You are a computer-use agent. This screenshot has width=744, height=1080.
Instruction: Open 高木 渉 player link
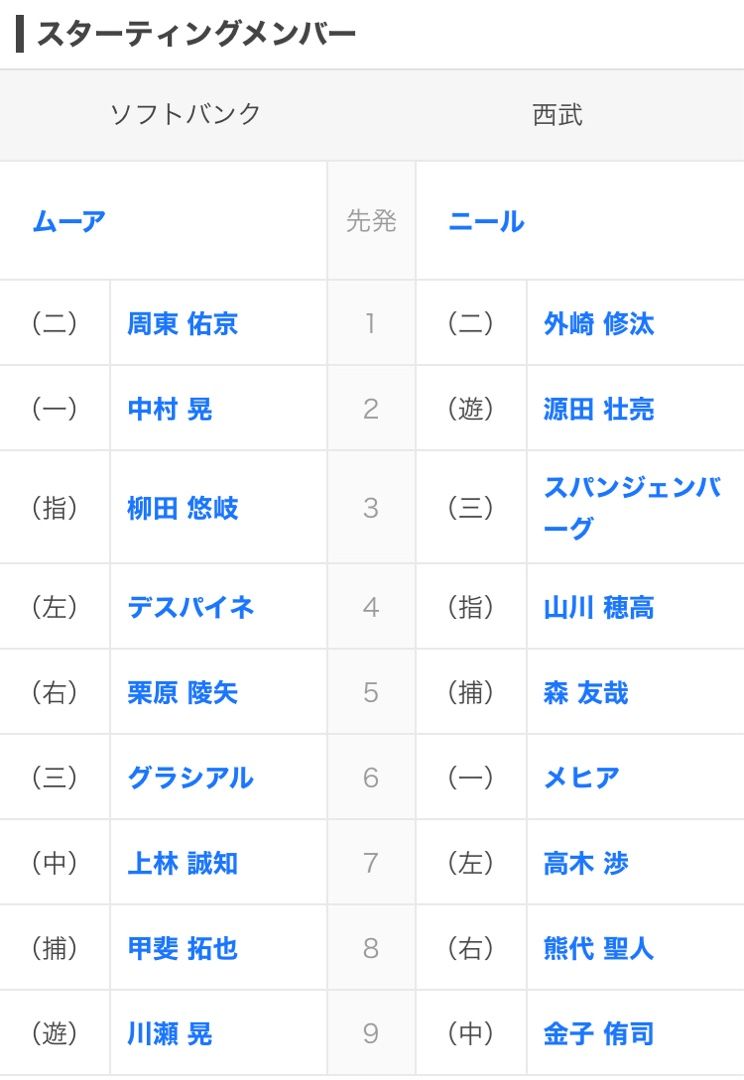click(x=586, y=863)
